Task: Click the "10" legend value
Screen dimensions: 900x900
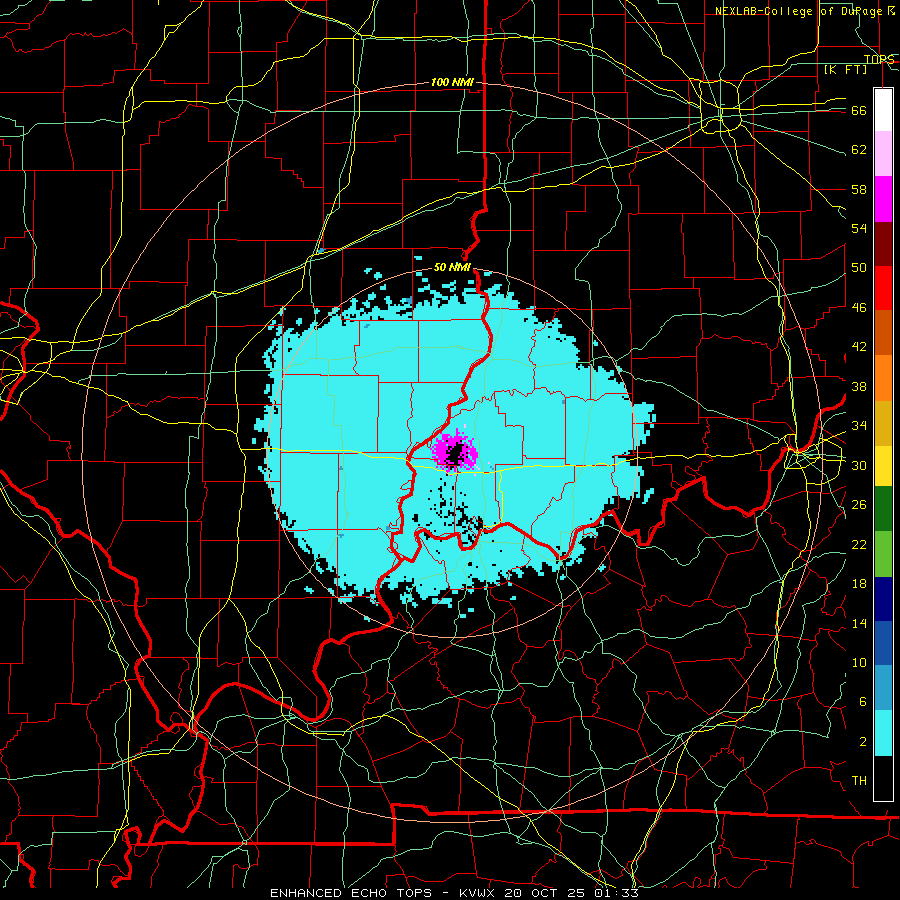Action: tap(859, 663)
